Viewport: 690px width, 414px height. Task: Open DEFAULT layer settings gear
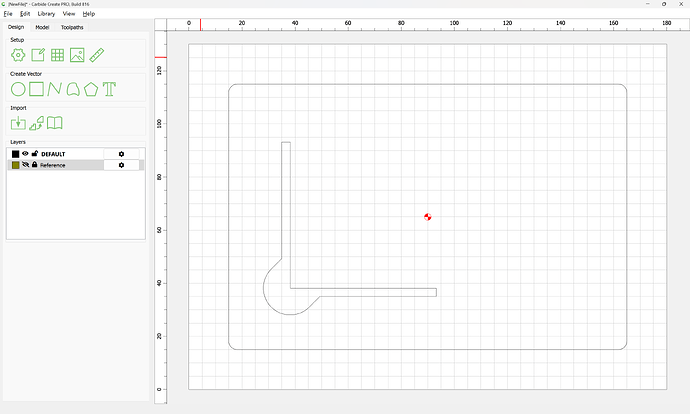(x=121, y=154)
